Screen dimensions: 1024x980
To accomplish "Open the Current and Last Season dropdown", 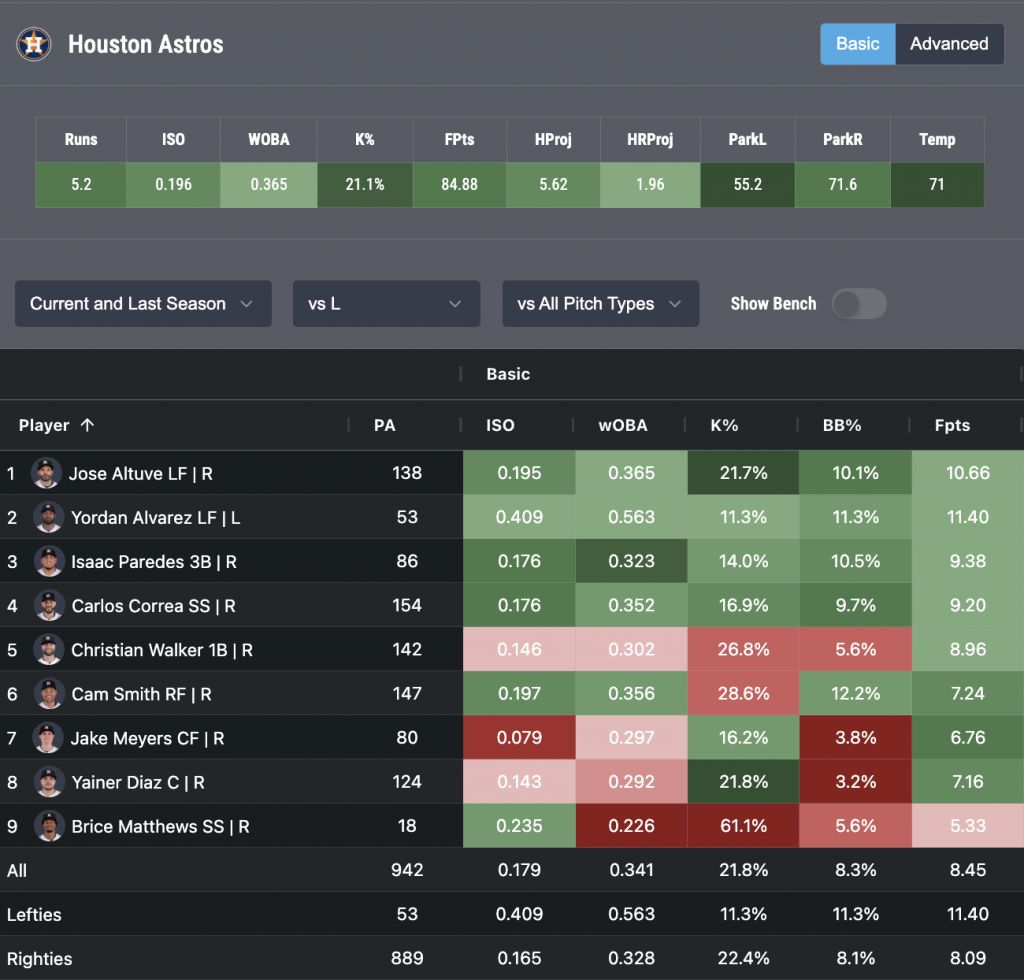I will pos(142,304).
